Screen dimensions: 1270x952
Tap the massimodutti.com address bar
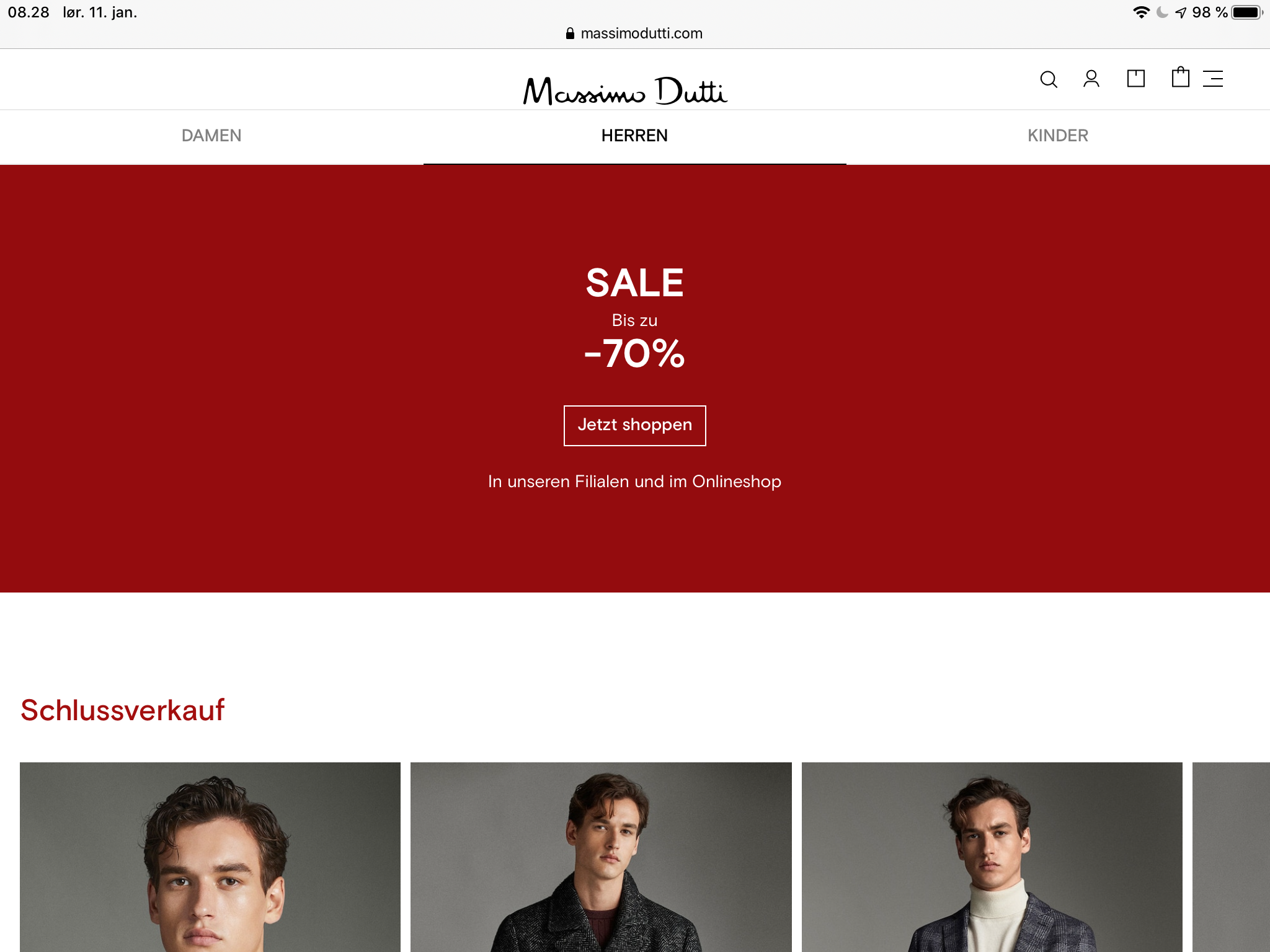click(634, 33)
